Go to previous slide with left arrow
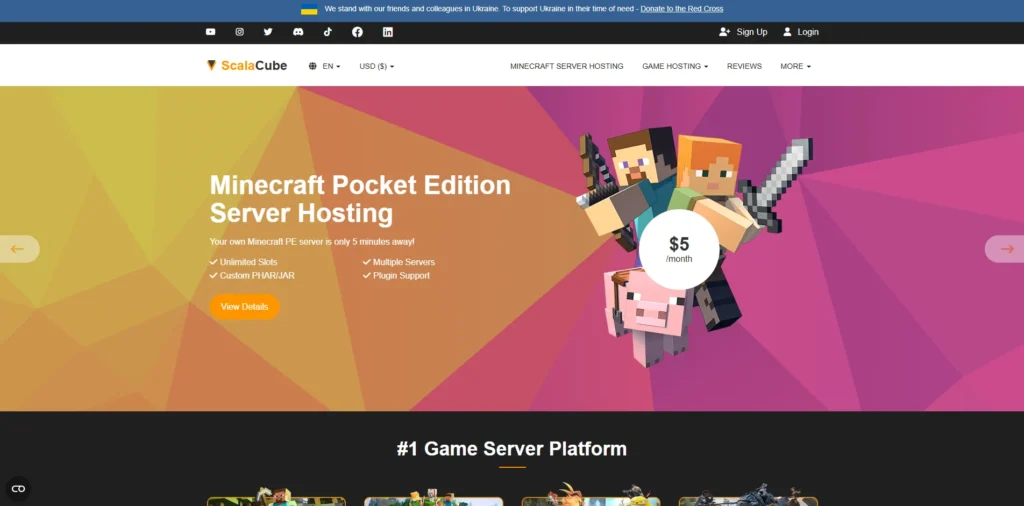The width and height of the screenshot is (1024, 506). pos(18,249)
